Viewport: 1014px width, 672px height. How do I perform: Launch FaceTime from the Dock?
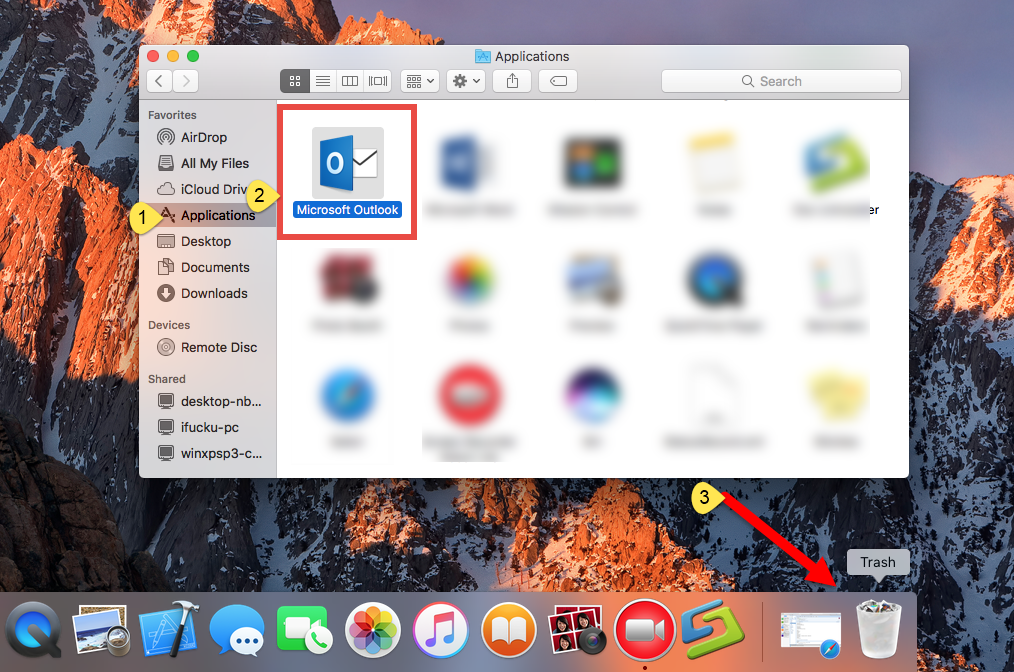[x=304, y=630]
